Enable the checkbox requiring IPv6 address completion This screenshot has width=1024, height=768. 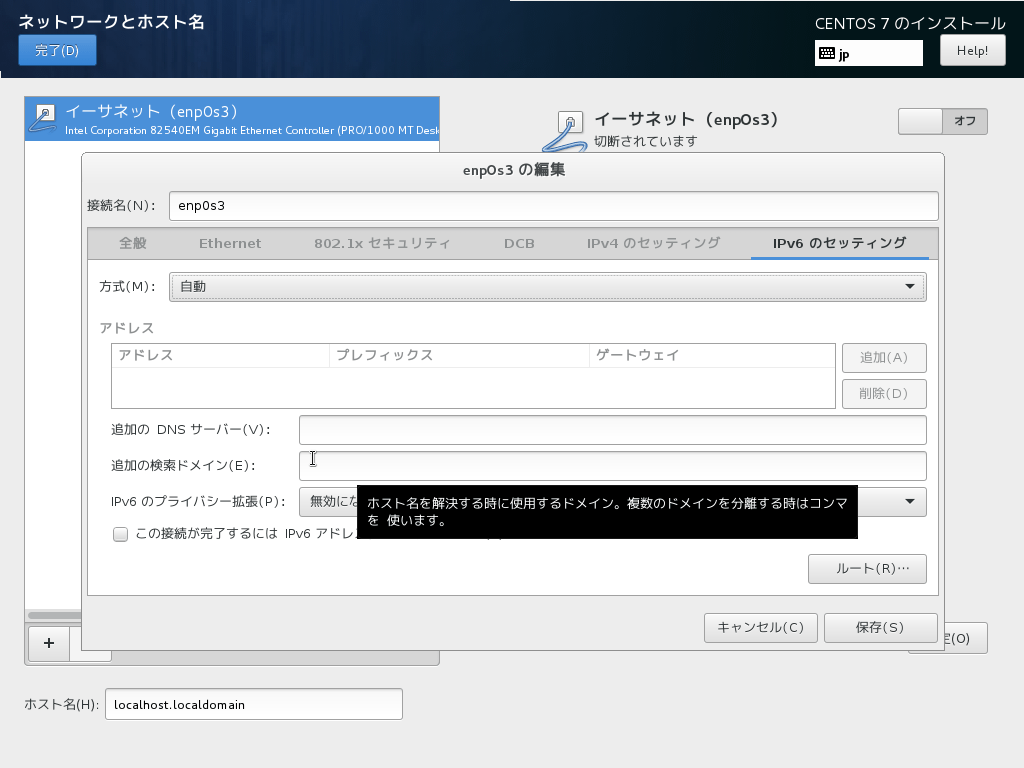click(120, 535)
